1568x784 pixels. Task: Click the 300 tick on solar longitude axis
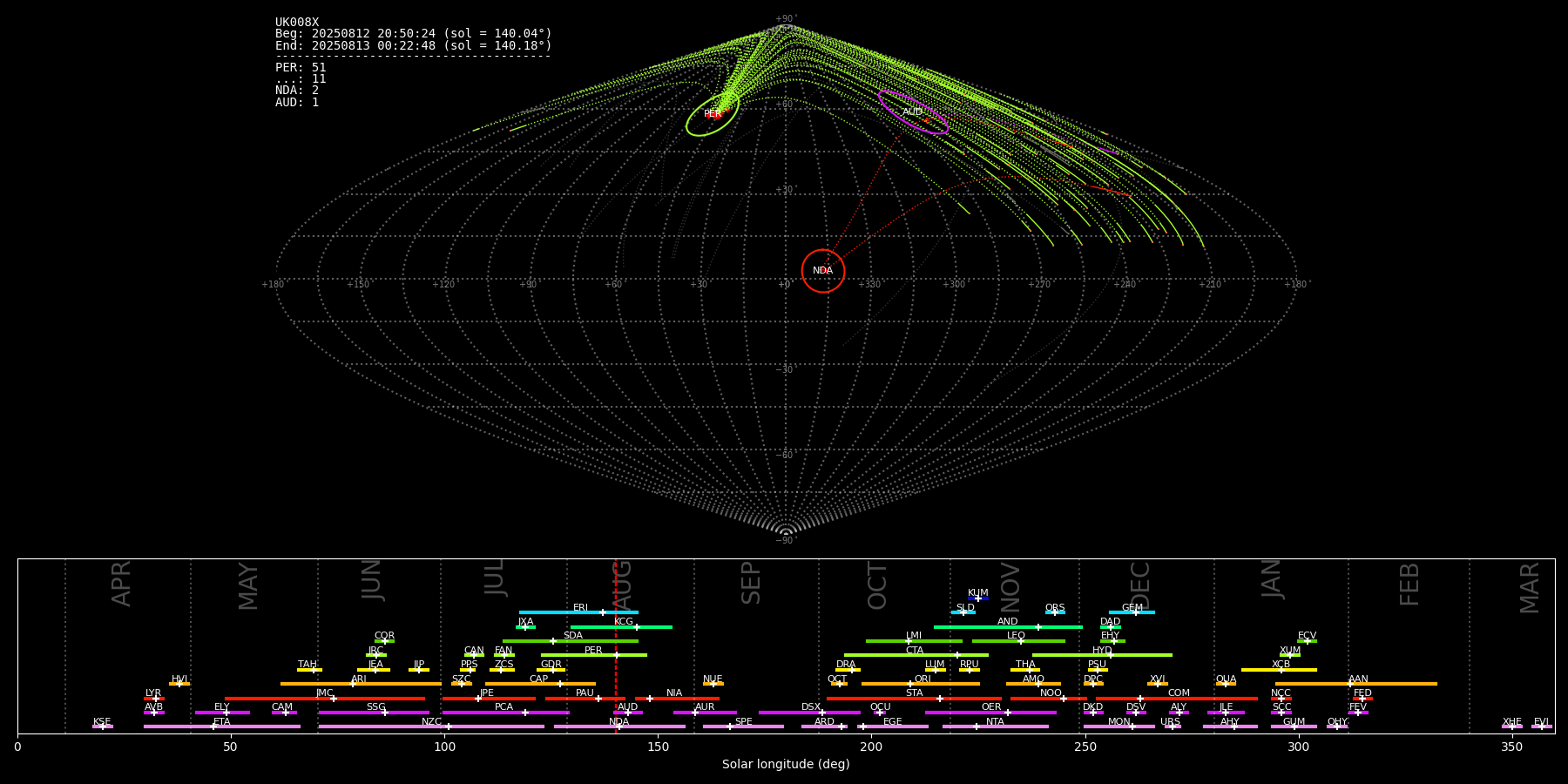coord(1298,747)
